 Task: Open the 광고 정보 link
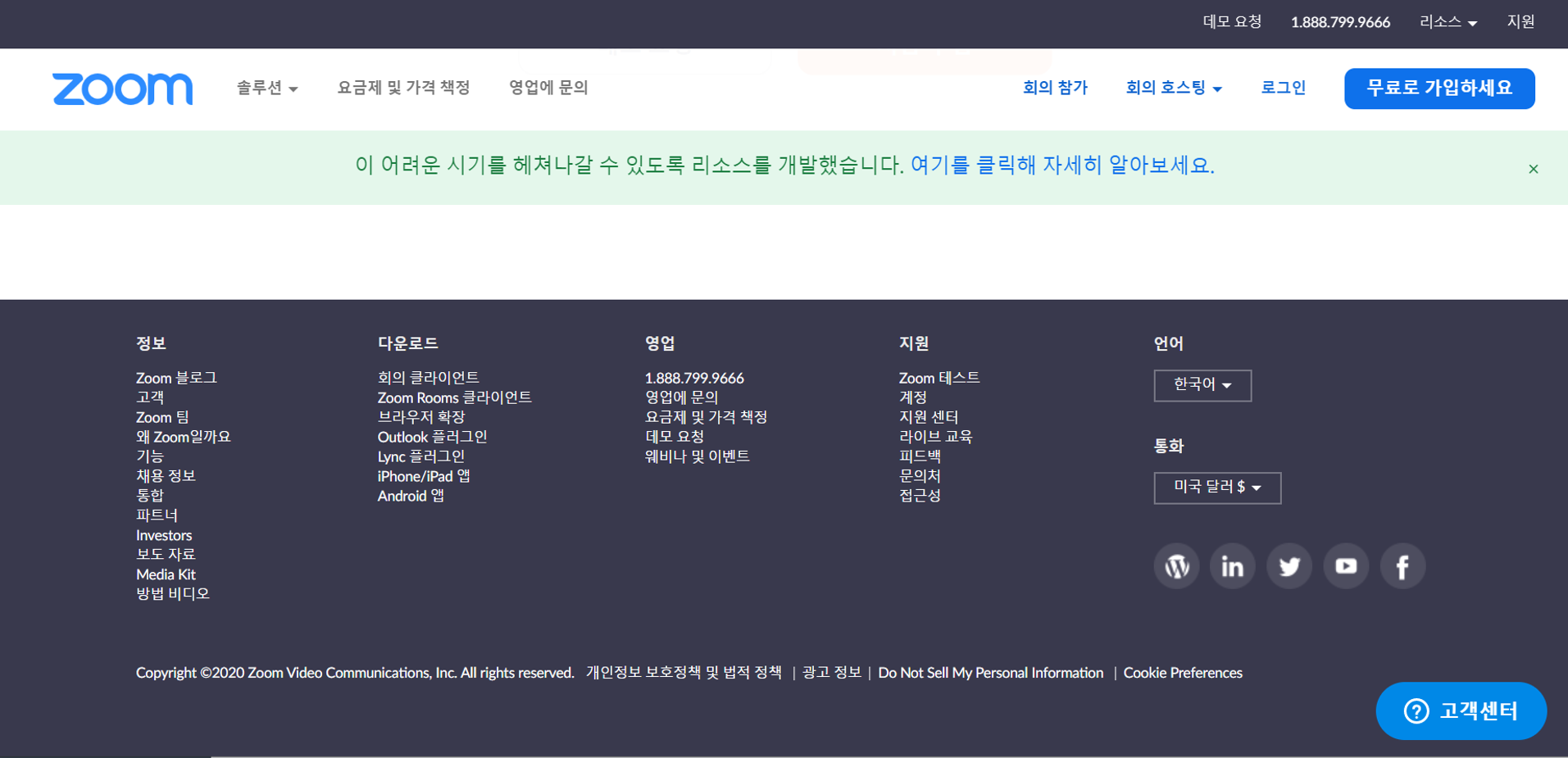(x=832, y=673)
